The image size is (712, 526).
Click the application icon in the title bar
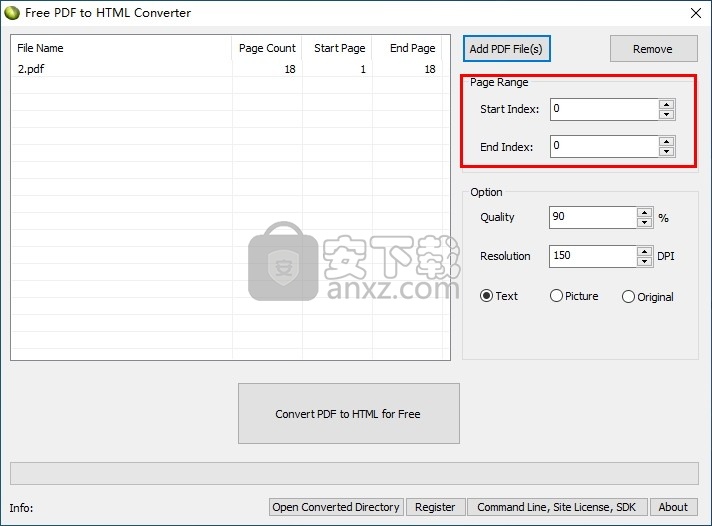(12, 13)
